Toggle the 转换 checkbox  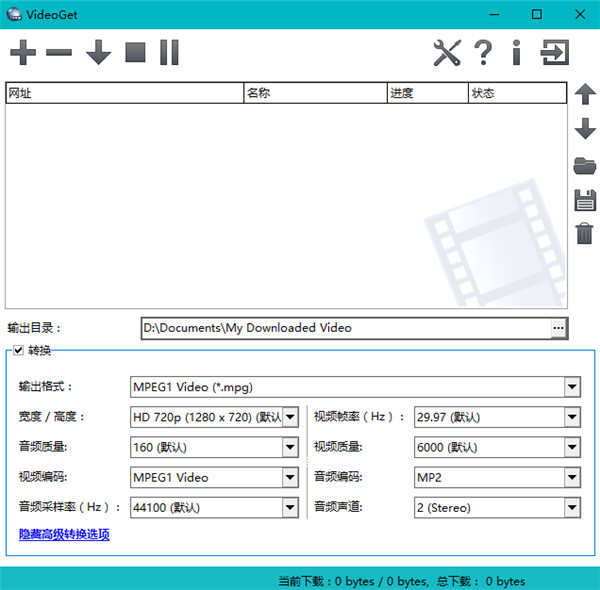tap(17, 351)
